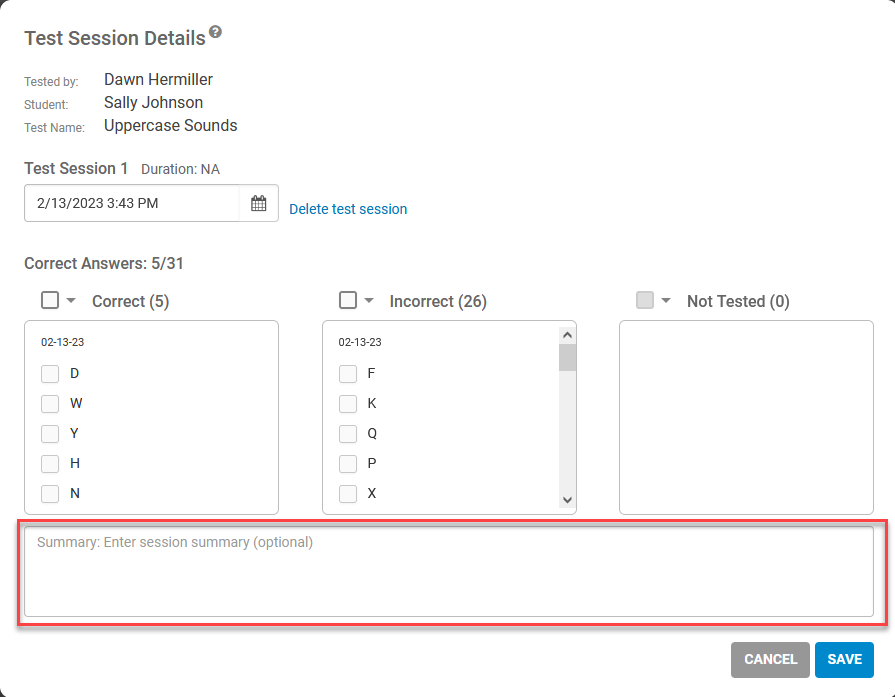Image resolution: width=895 pixels, height=697 pixels.
Task: Open the calendar date picker icon
Action: pyautogui.click(x=259, y=203)
